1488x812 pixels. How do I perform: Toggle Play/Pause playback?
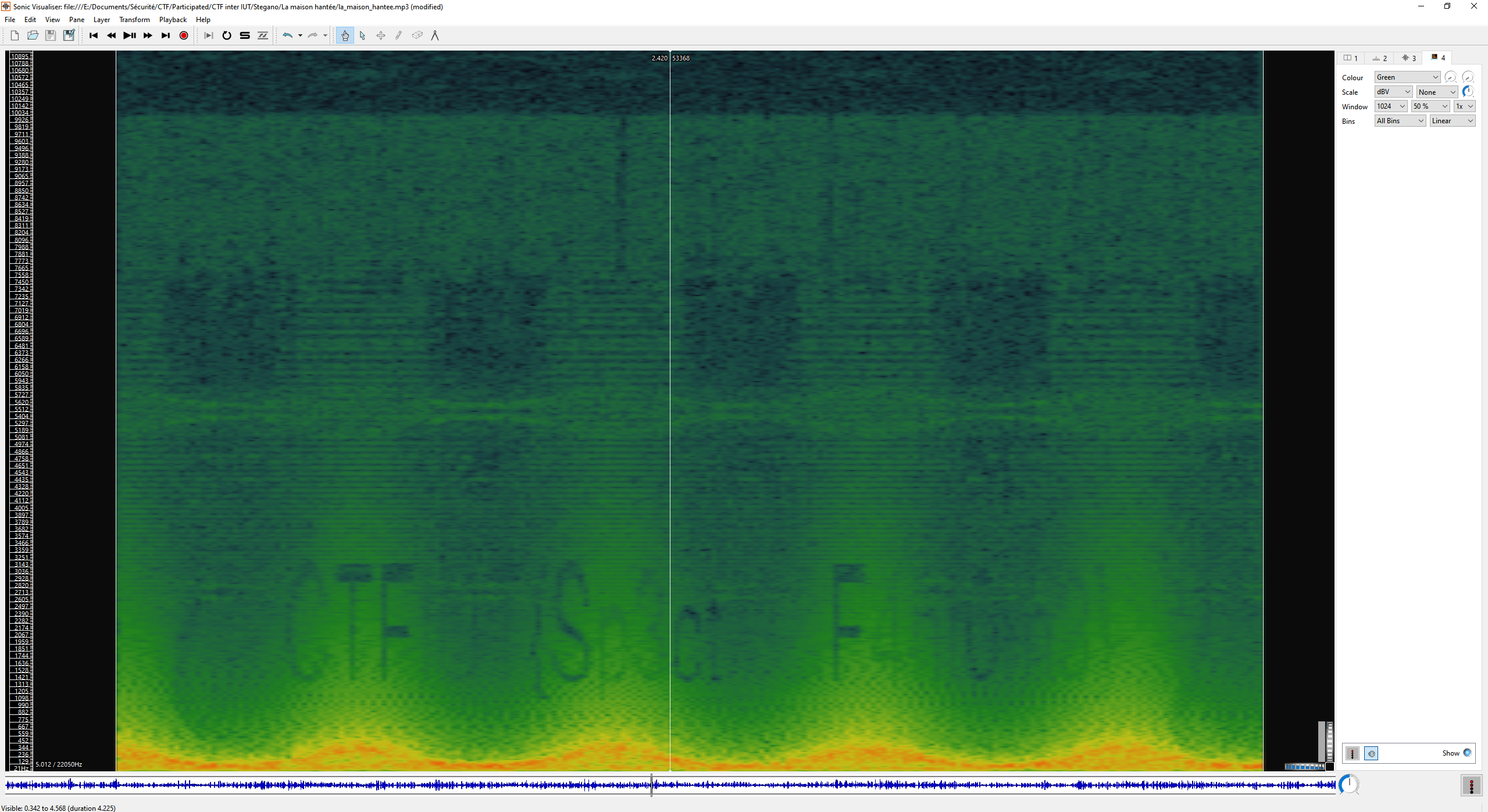tap(129, 35)
